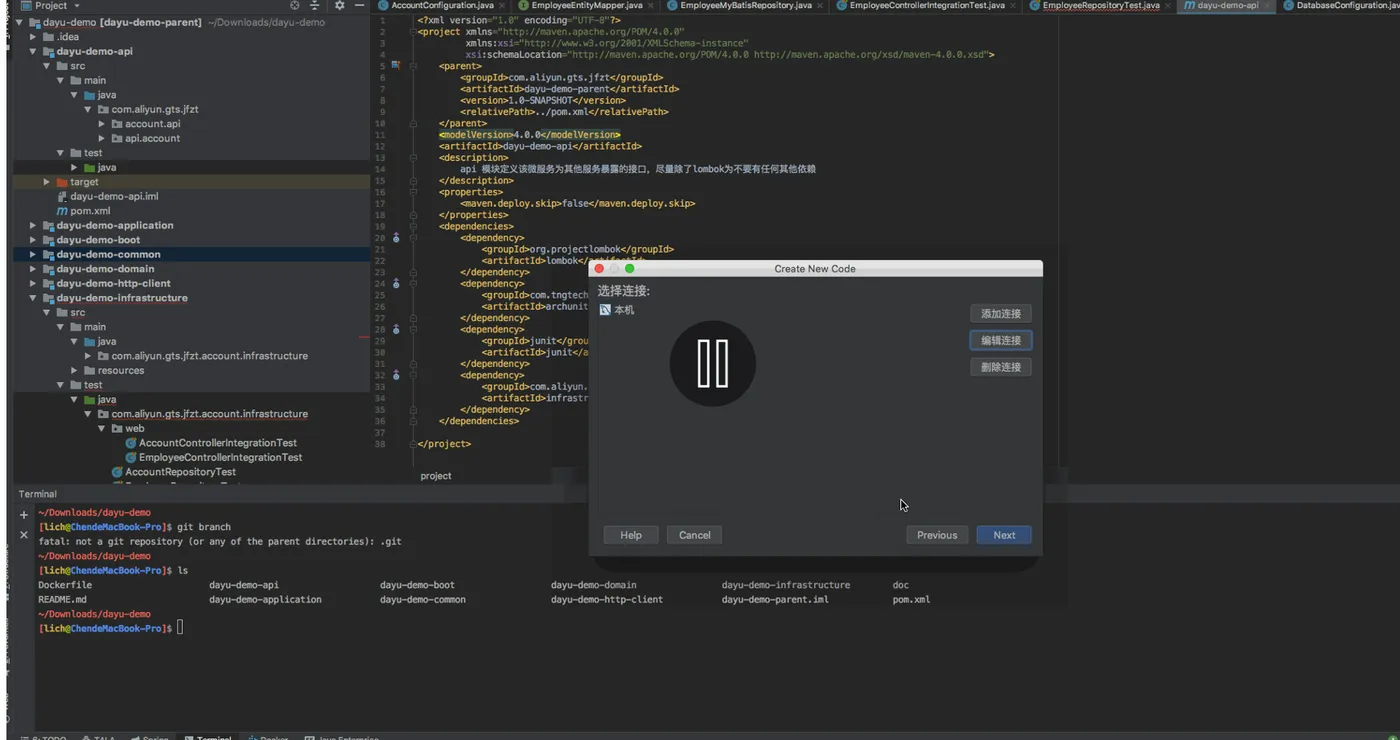Collapse the dayu-demo-api module
The image size is (1400, 740).
coord(33,51)
